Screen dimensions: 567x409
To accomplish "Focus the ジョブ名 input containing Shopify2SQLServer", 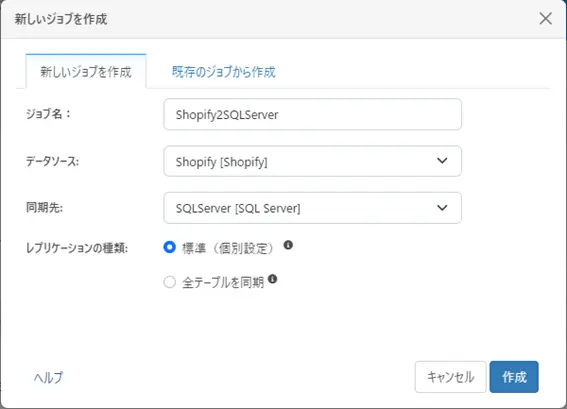I will click(312, 114).
